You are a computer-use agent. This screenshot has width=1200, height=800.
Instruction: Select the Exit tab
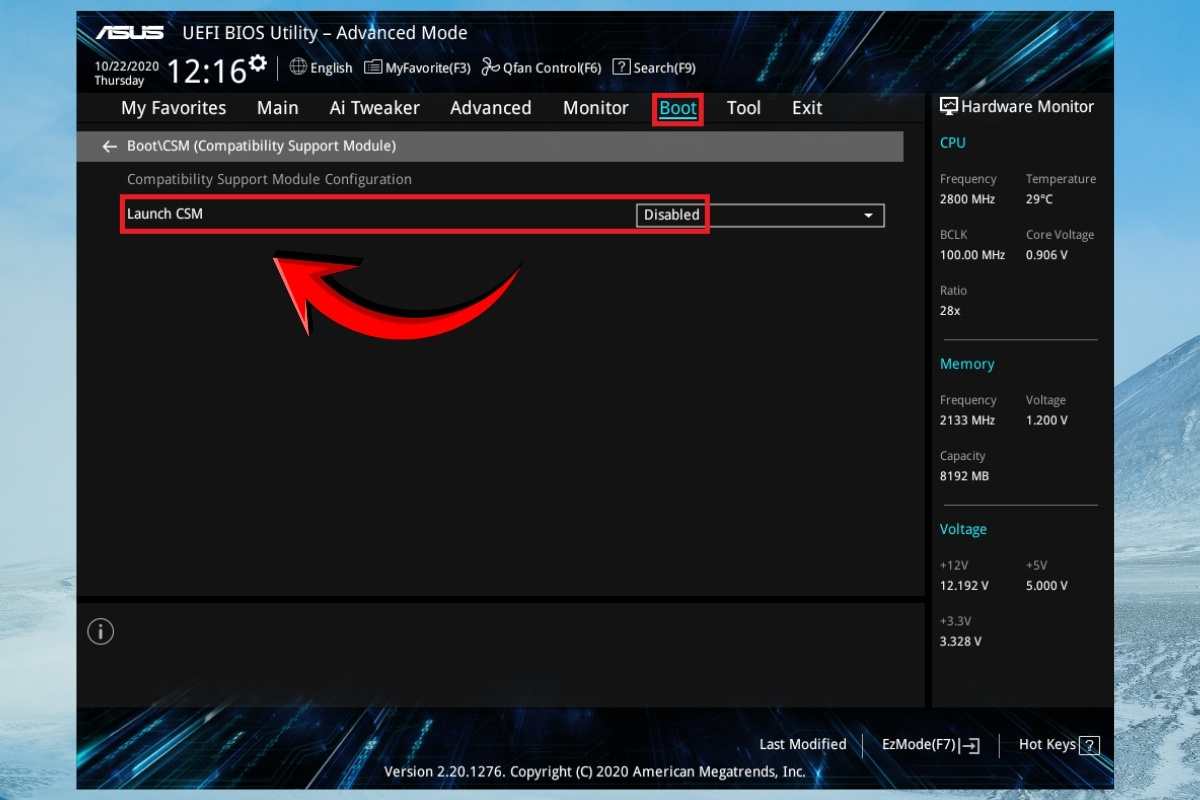tap(807, 108)
